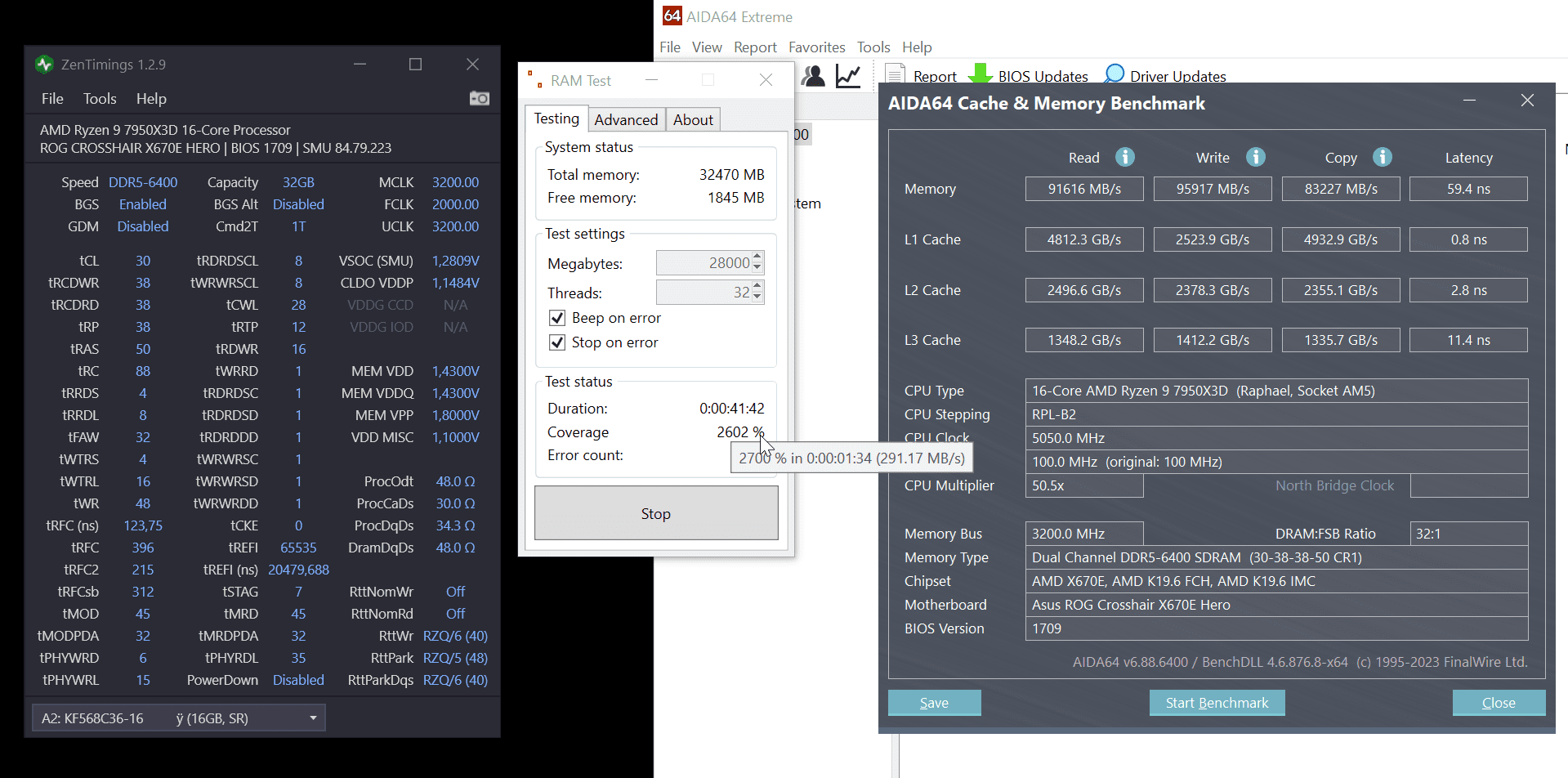Click the L1 Cache Read value 4812.3 GB/s
This screenshot has width=1568, height=778.
click(1084, 239)
